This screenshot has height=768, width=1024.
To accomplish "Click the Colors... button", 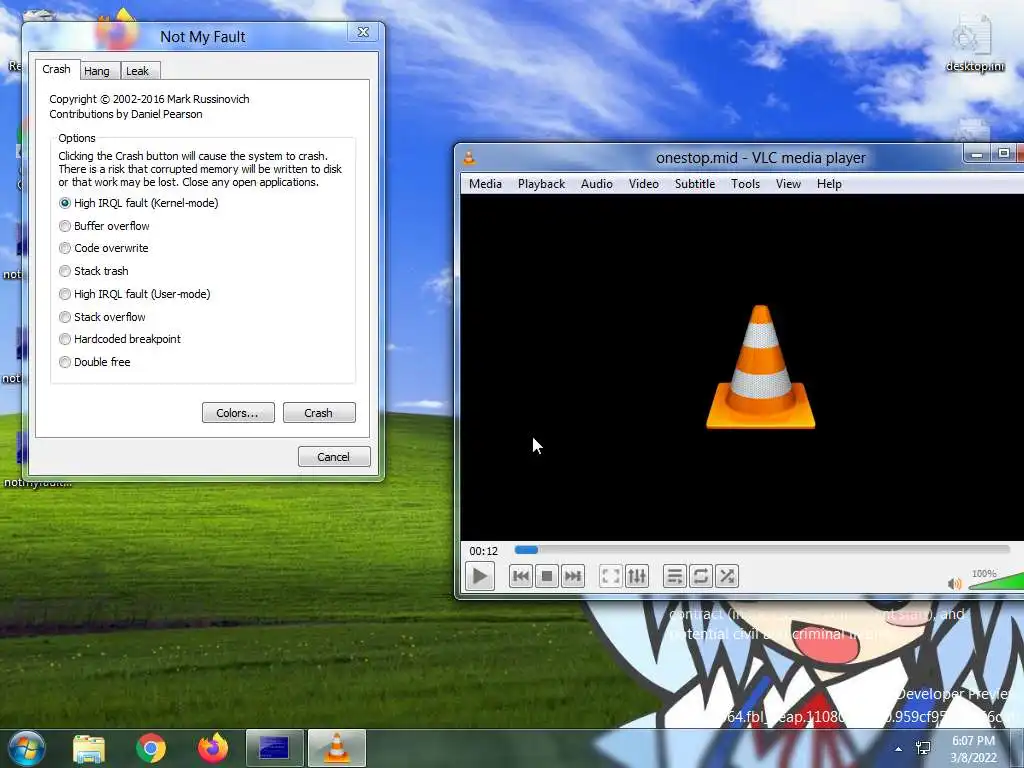I will [x=238, y=413].
